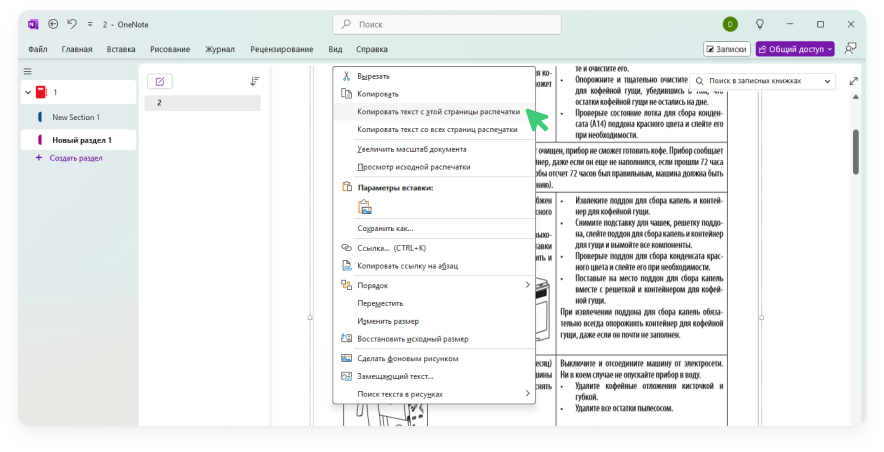Screen dimensions: 884x452
Task: Choose Копировать текст с этой страницы распечатки
Action: (x=434, y=112)
